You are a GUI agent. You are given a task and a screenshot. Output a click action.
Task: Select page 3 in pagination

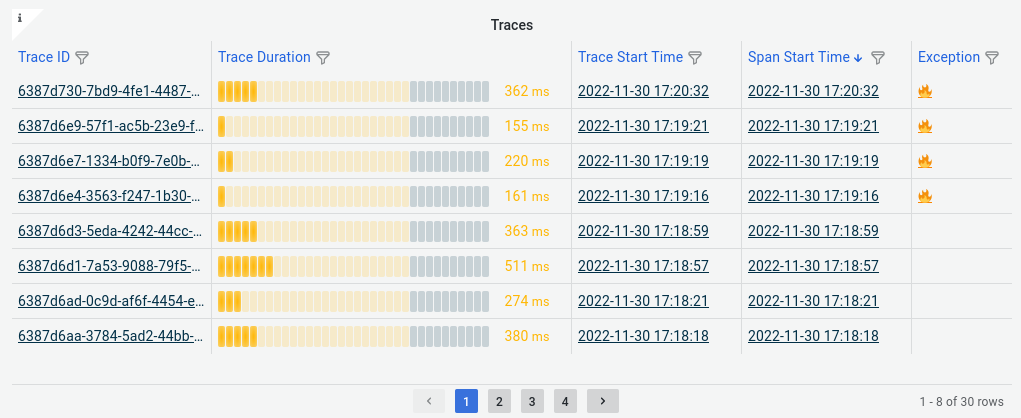click(532, 401)
